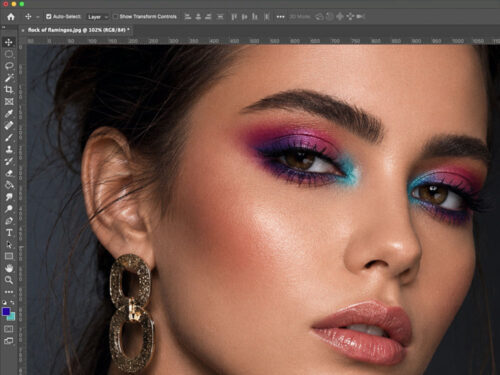Image resolution: width=500 pixels, height=375 pixels.
Task: Select the Rectangle shape tool
Action: 9,256
